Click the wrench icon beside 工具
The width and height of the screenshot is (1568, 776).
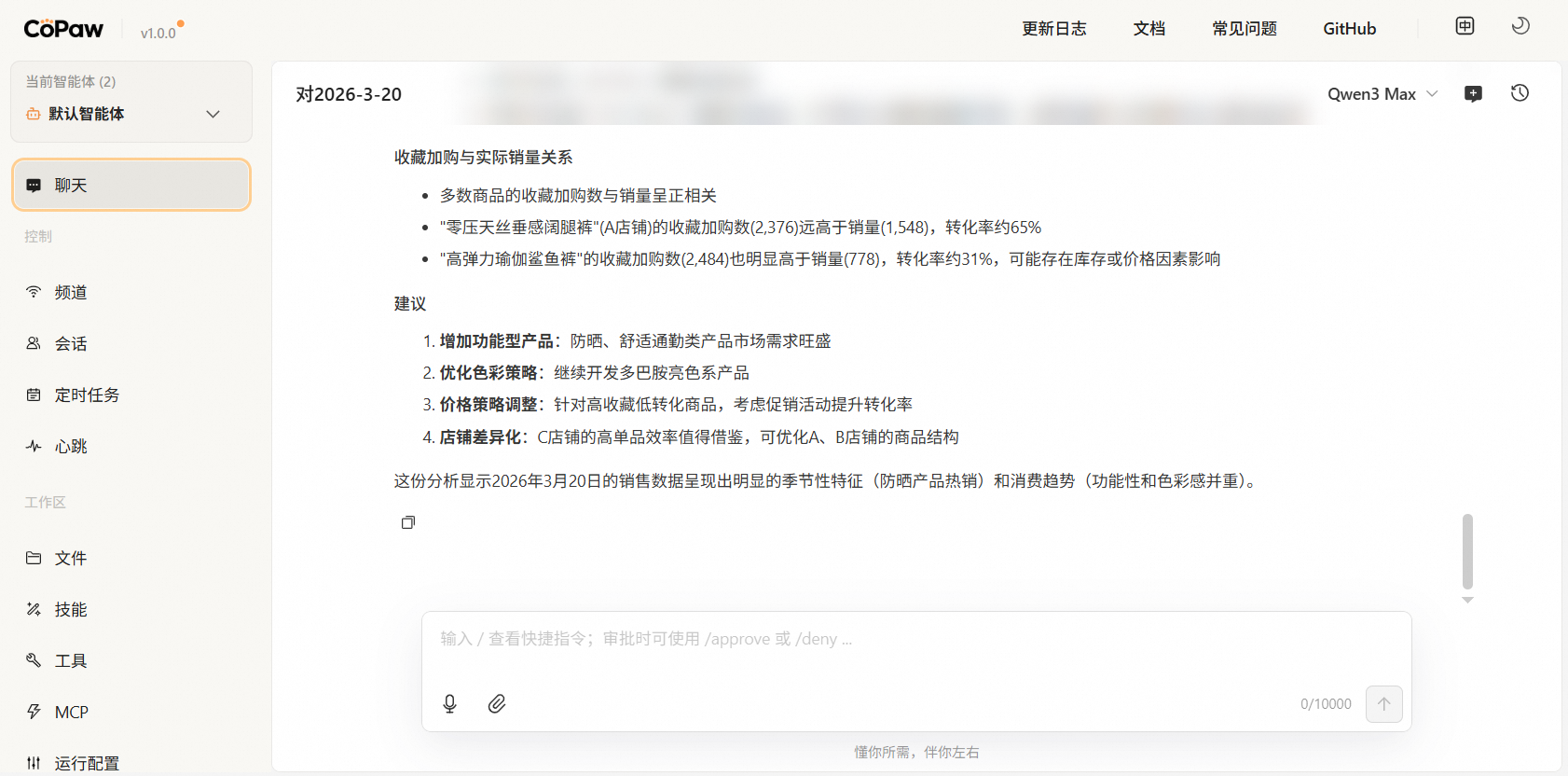pos(34,660)
